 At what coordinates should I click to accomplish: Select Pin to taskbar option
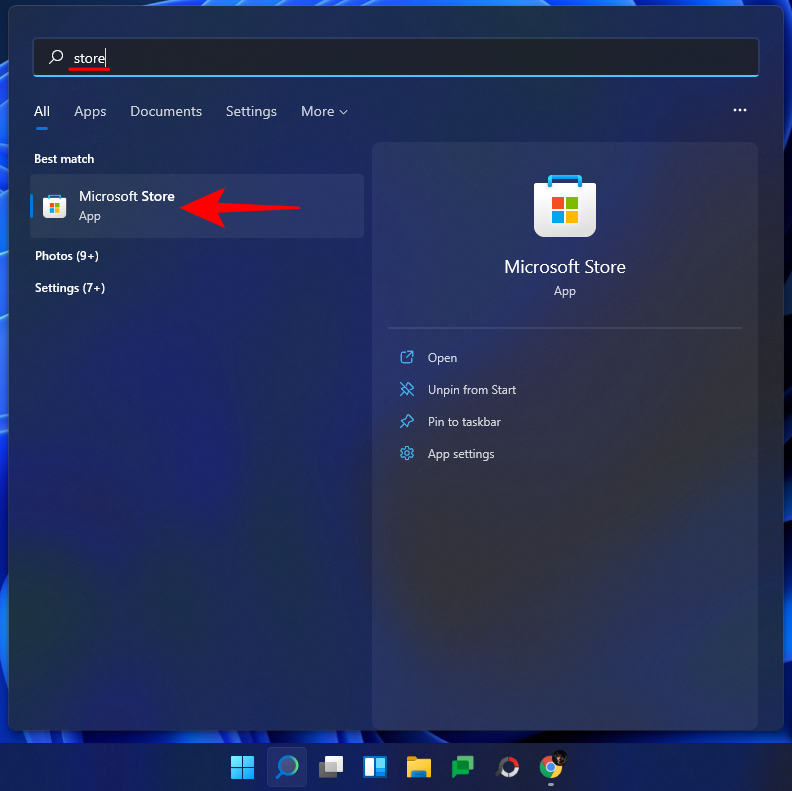pyautogui.click(x=464, y=422)
